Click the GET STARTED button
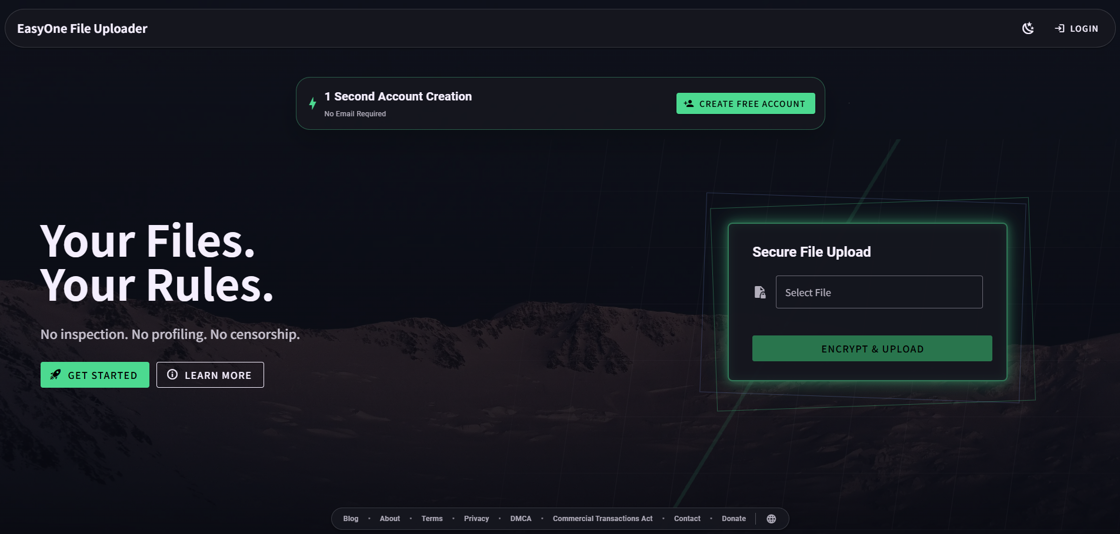1120x534 pixels. [x=95, y=375]
